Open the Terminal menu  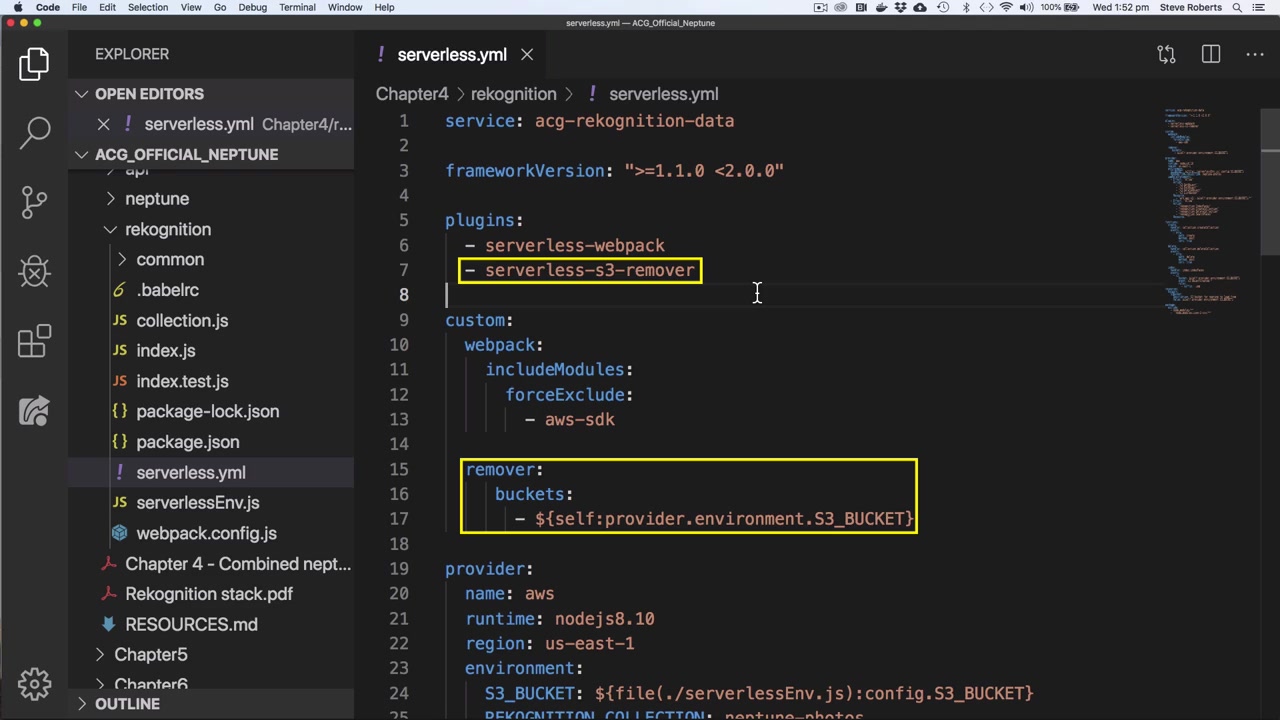point(297,7)
